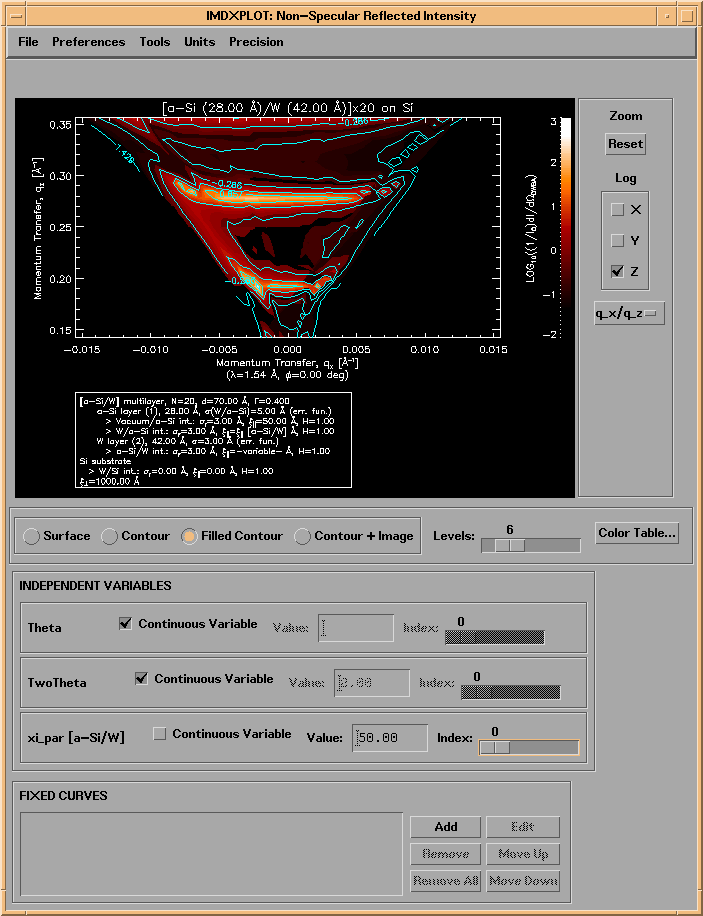Image resolution: width=703 pixels, height=916 pixels.
Task: Click the Theta Index slider
Action: pos(494,637)
